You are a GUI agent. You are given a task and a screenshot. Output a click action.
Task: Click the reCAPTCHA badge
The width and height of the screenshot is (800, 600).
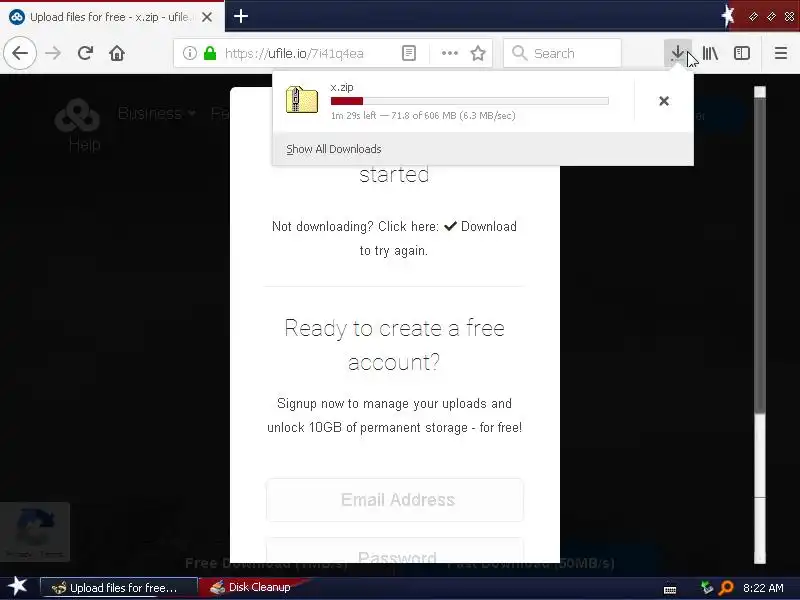coord(35,532)
